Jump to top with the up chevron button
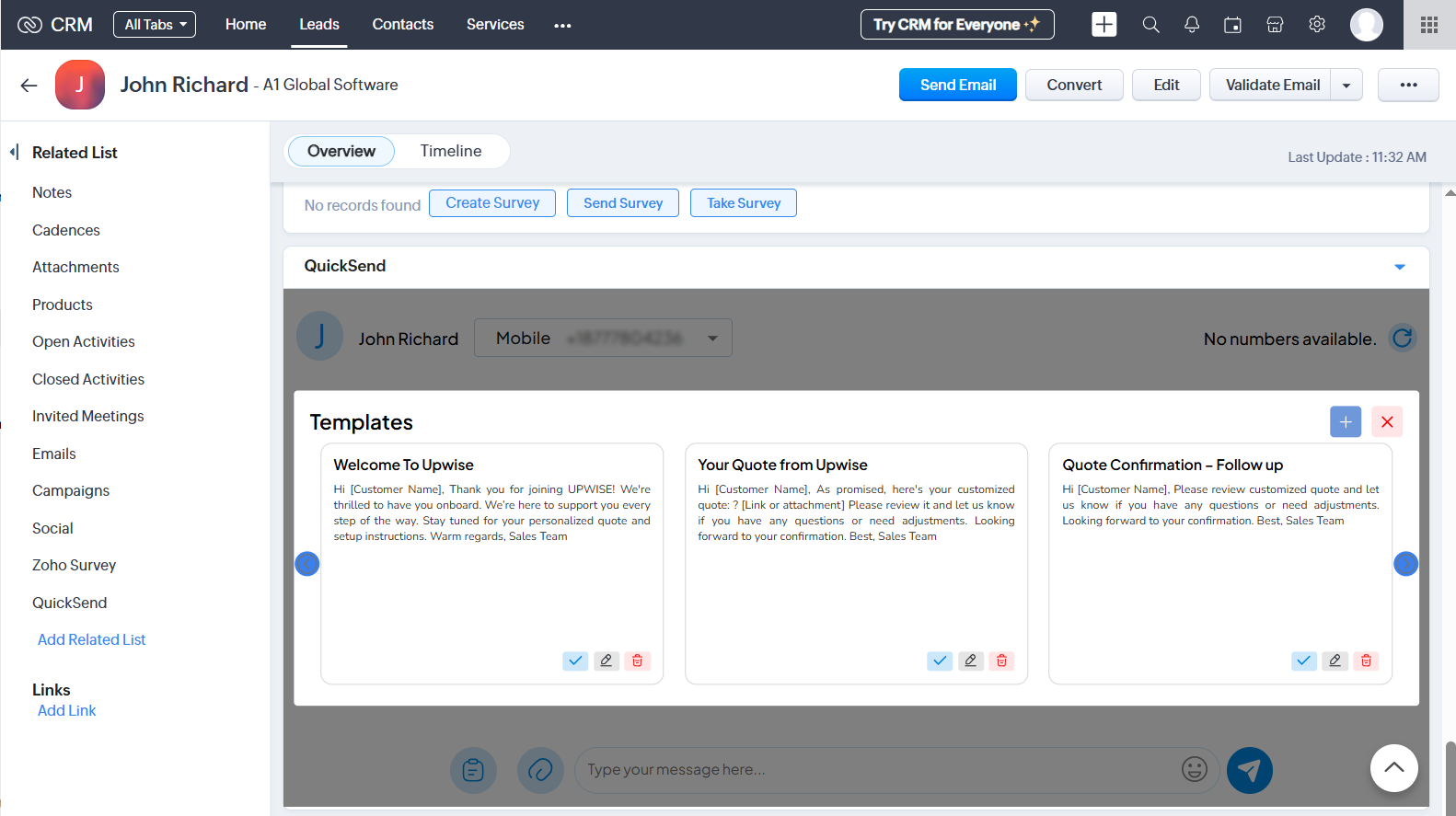The image size is (1456, 816). [1394, 768]
